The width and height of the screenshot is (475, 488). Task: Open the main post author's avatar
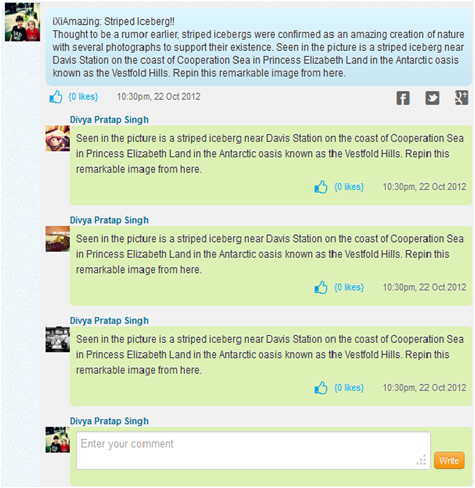tap(23, 22)
